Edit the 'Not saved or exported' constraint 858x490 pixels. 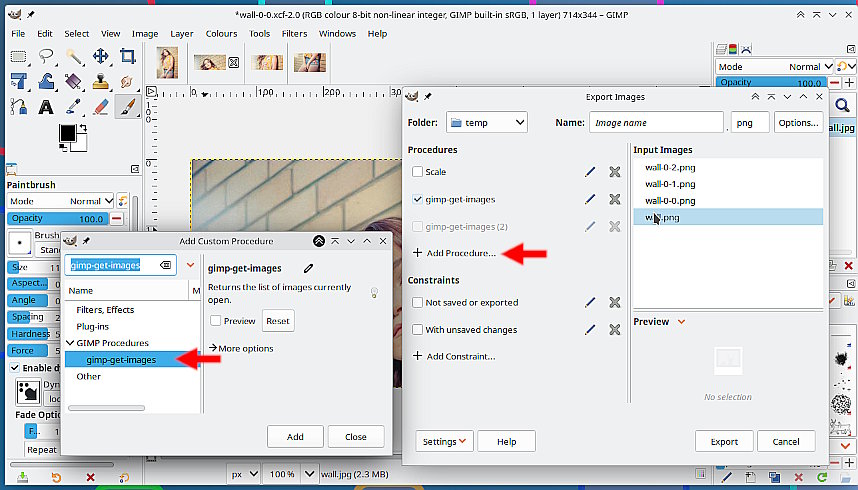(590, 302)
